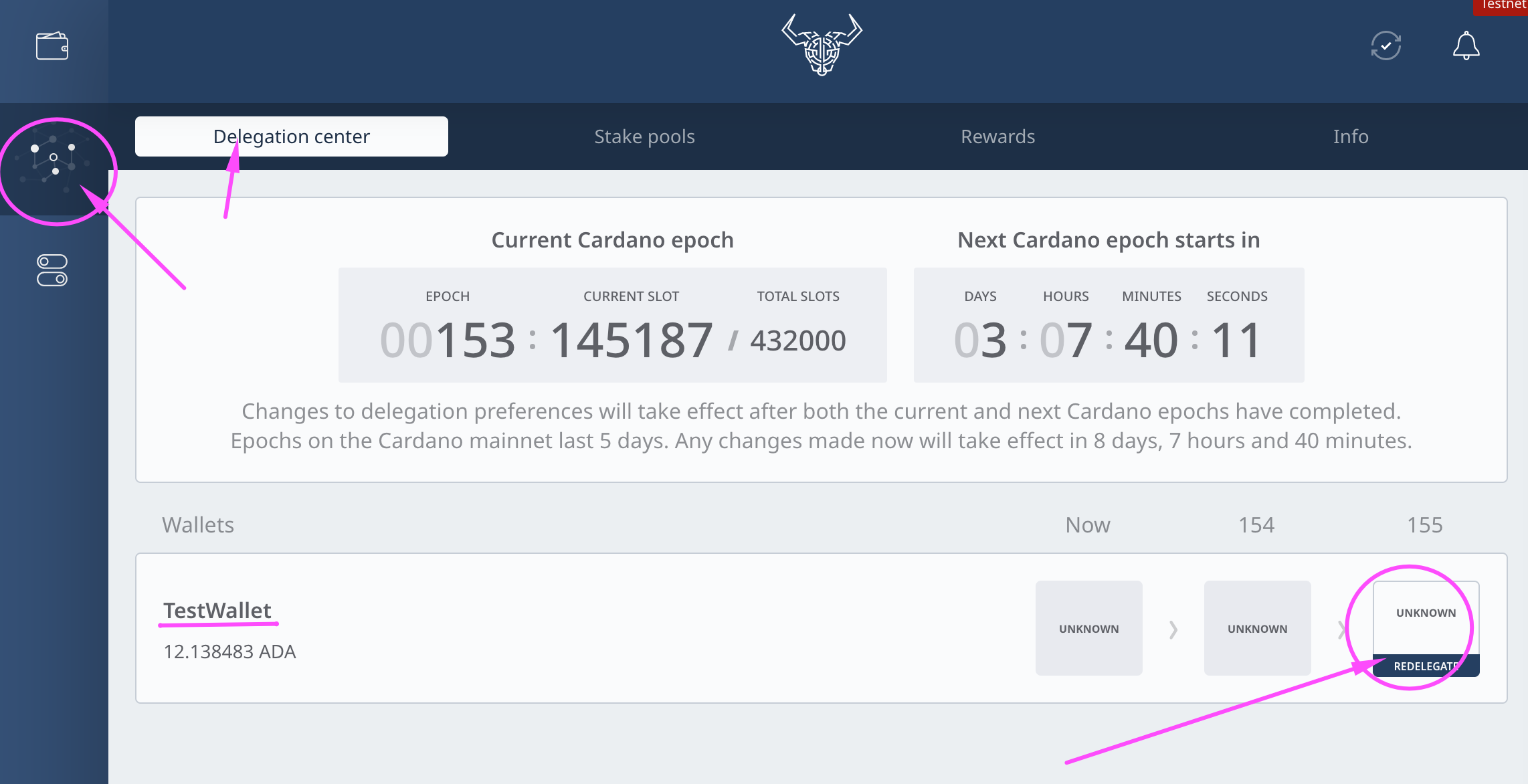Click the UNKNOWN pool tile under epoch 155
This screenshot has height=784, width=1528.
(1426, 613)
